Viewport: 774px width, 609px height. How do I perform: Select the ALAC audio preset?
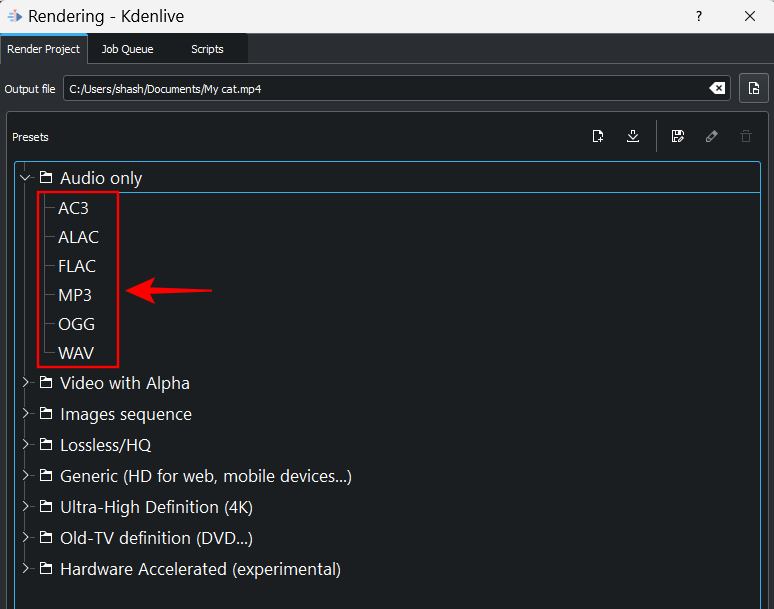(x=78, y=237)
